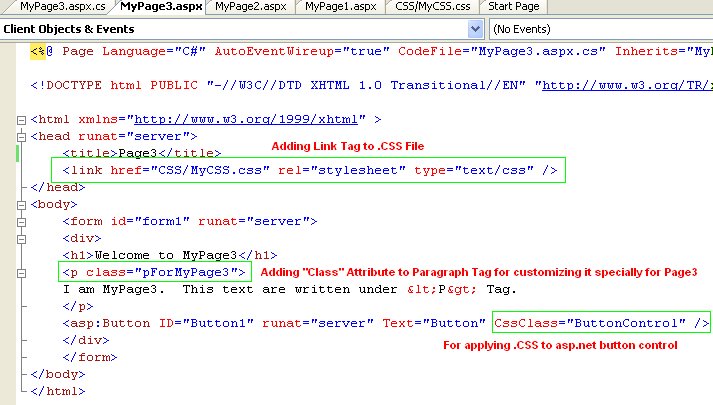Click the closing /p tag
The width and height of the screenshot is (713, 405).
tap(78, 306)
